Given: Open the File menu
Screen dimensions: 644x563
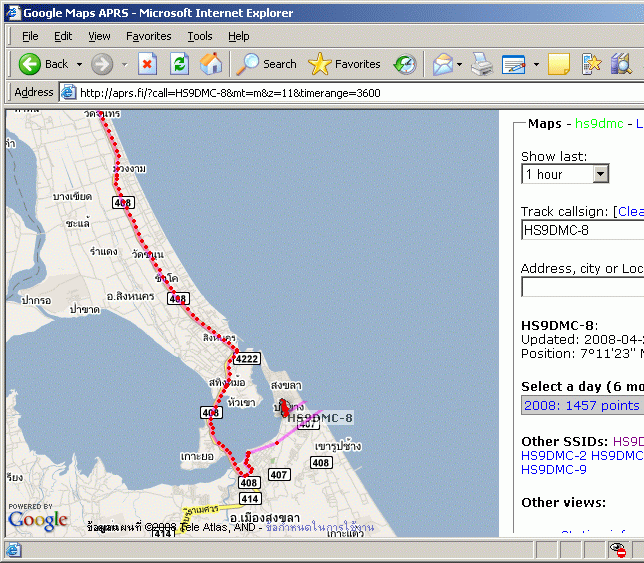Looking at the screenshot, I should [x=30, y=36].
